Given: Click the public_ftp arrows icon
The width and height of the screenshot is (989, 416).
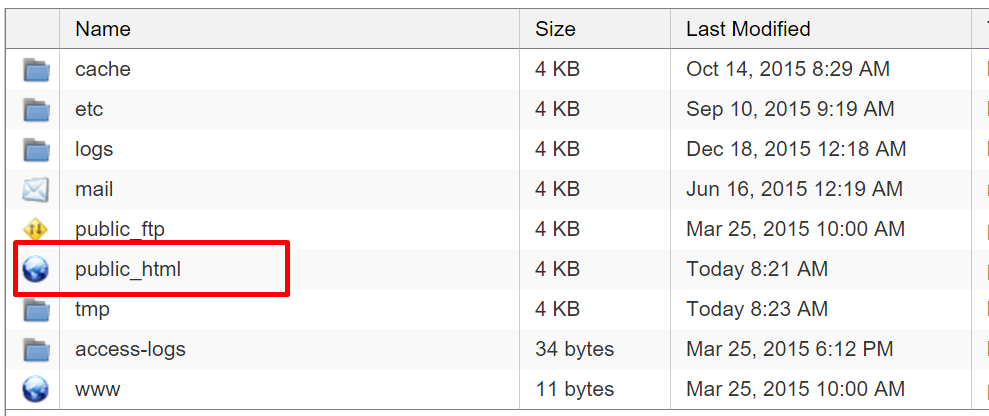Looking at the screenshot, I should tap(36, 230).
